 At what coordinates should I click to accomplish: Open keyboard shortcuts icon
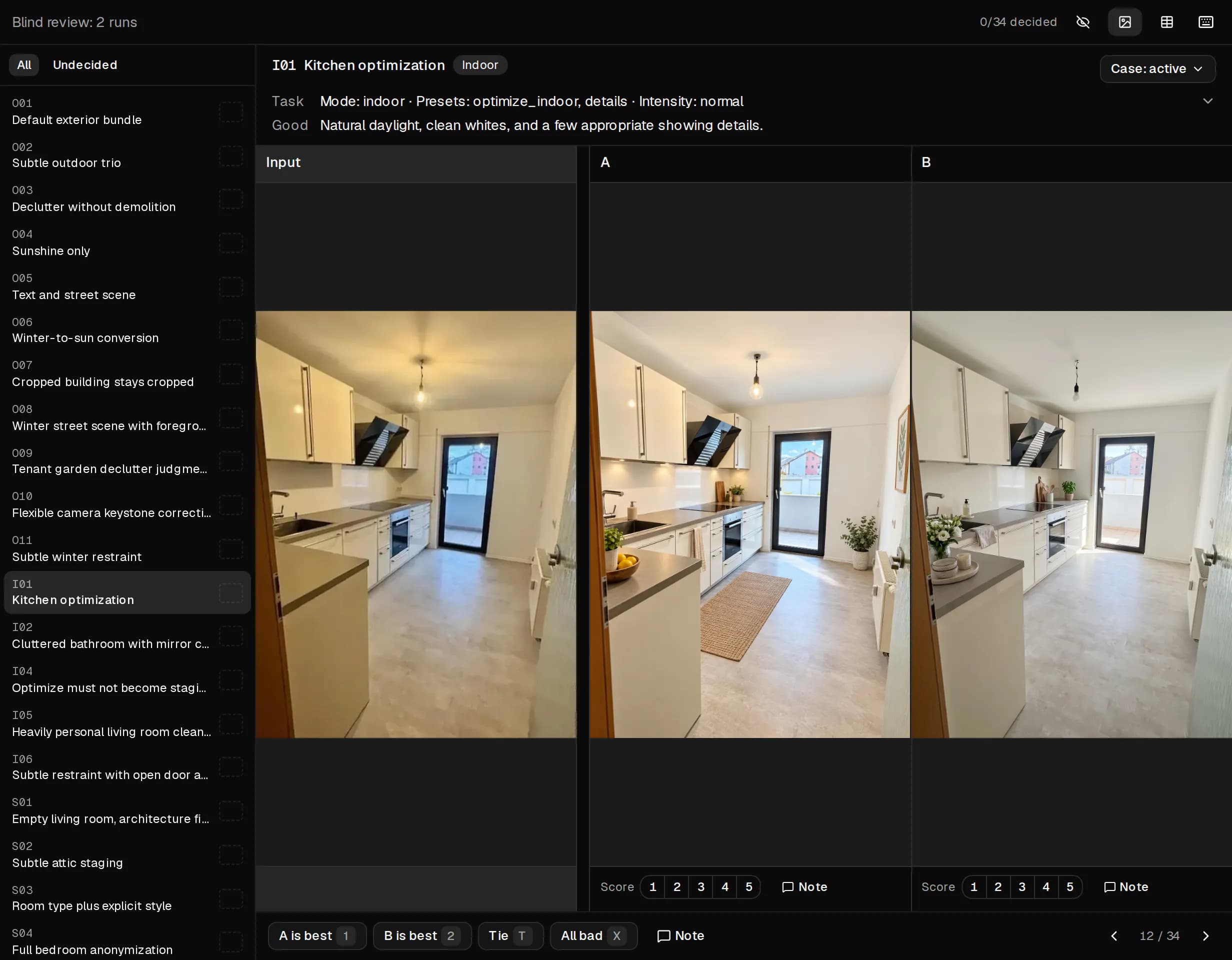click(1205, 22)
